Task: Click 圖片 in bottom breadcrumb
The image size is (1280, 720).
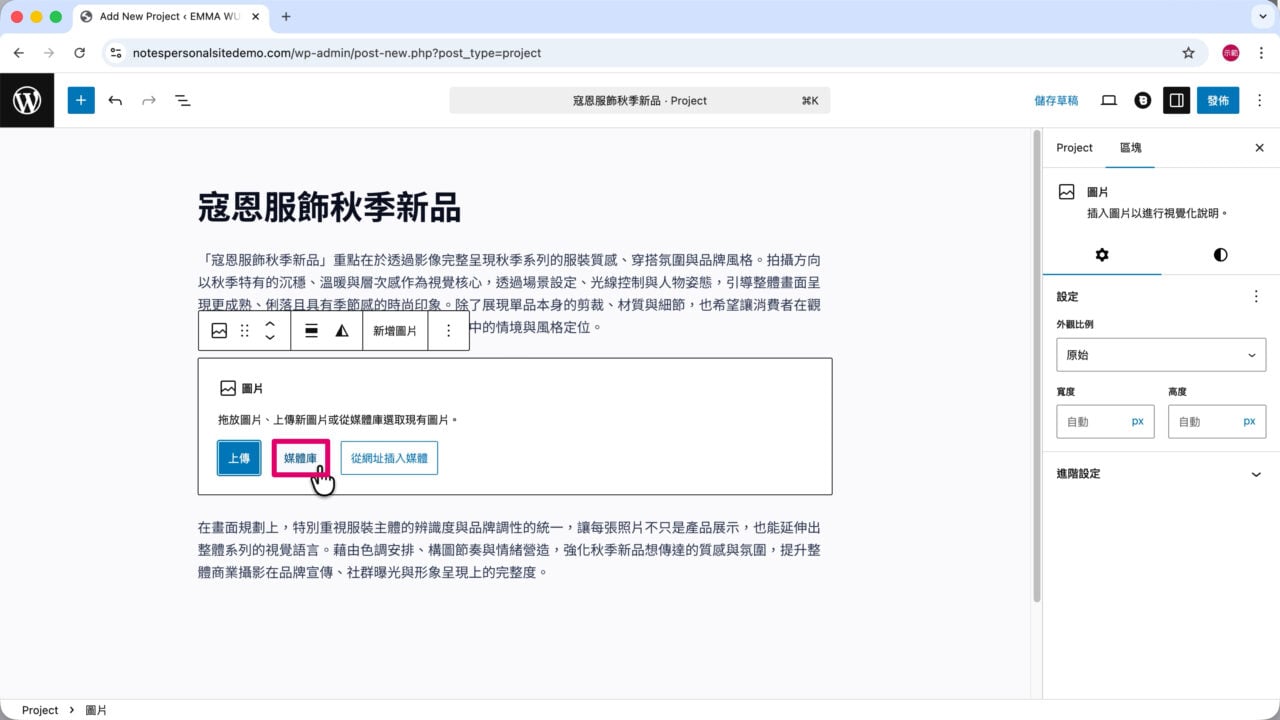Action: [x=96, y=710]
